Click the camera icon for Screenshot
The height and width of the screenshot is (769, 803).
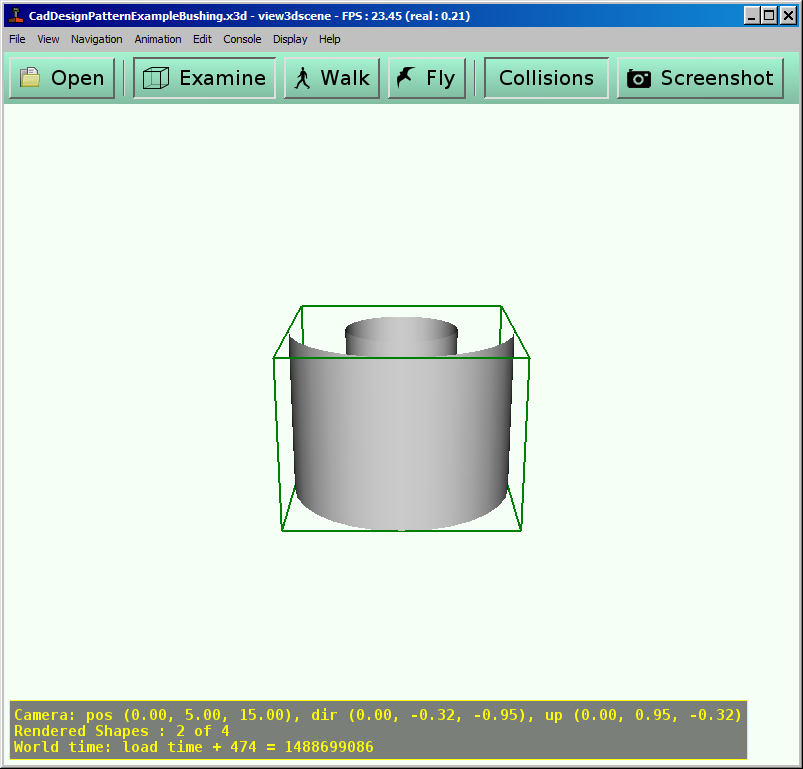click(639, 79)
